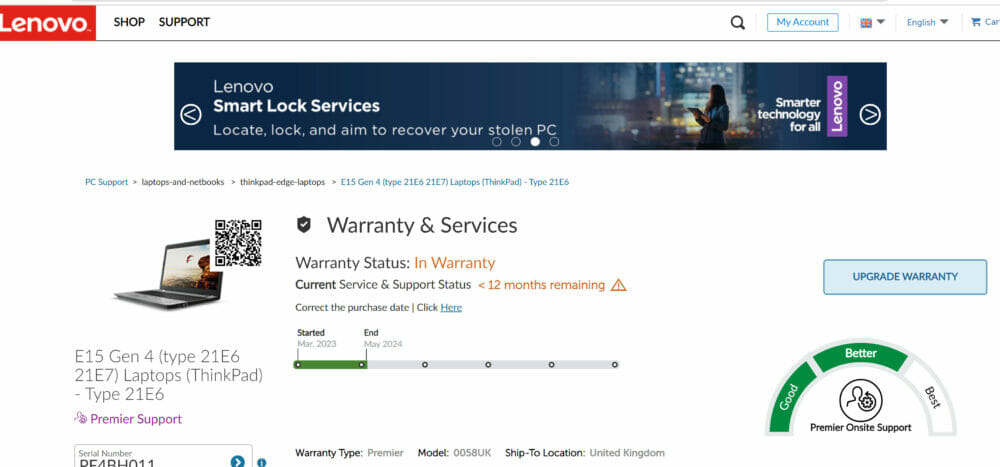Click the Premier warranty type value
The image size is (1000, 467).
[385, 453]
